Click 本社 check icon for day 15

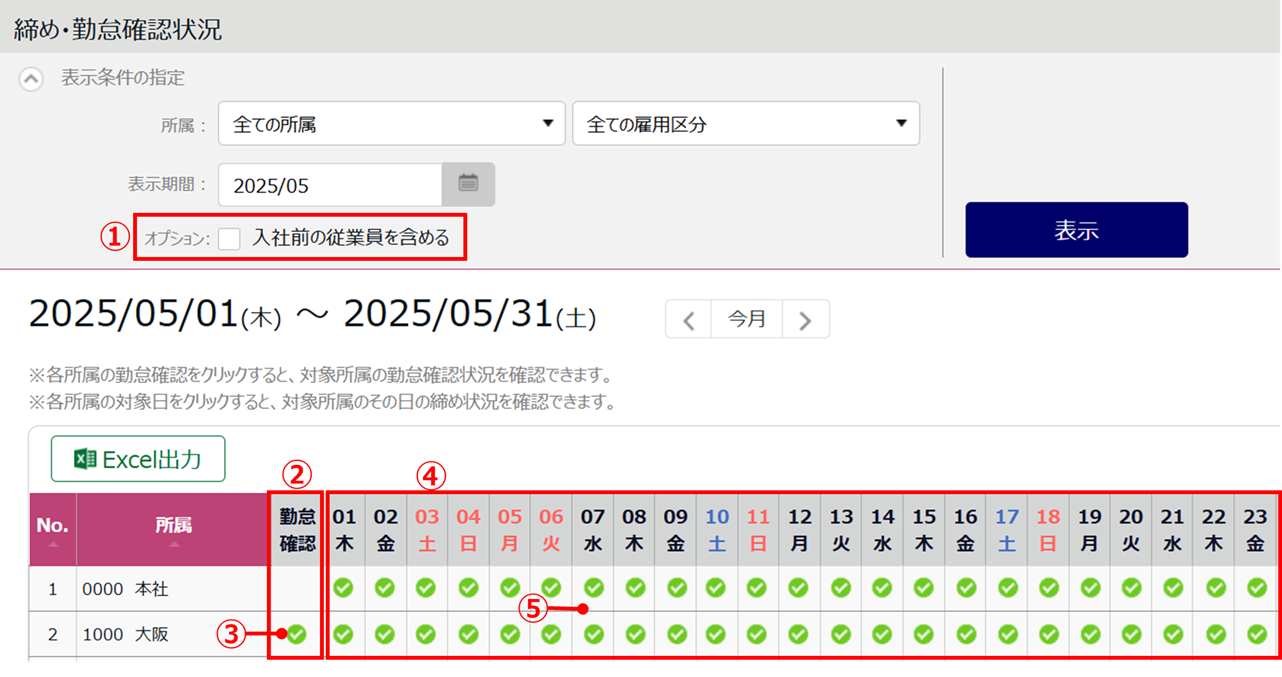click(x=924, y=588)
